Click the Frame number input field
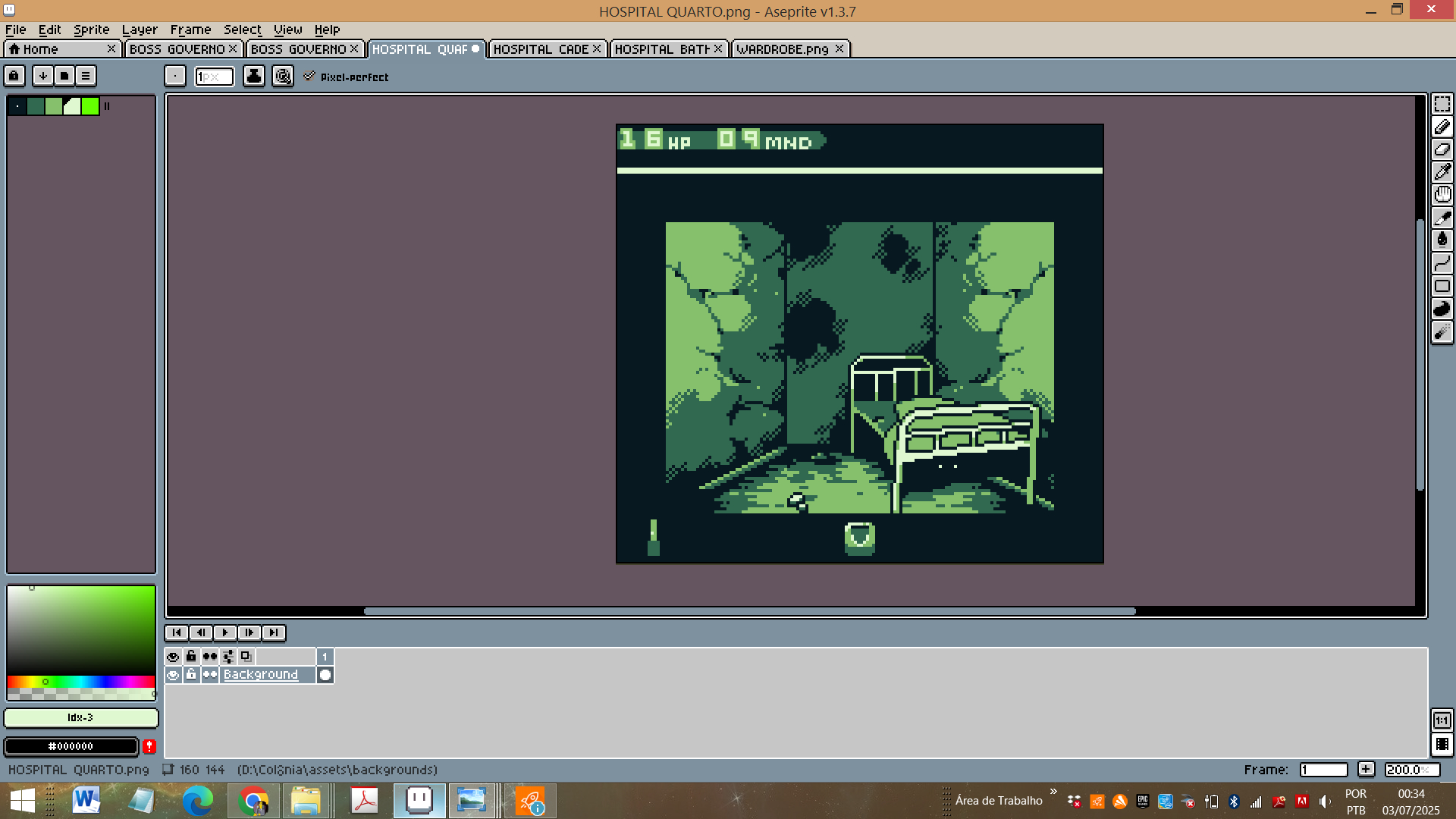This screenshot has width=1456, height=819. [1323, 770]
